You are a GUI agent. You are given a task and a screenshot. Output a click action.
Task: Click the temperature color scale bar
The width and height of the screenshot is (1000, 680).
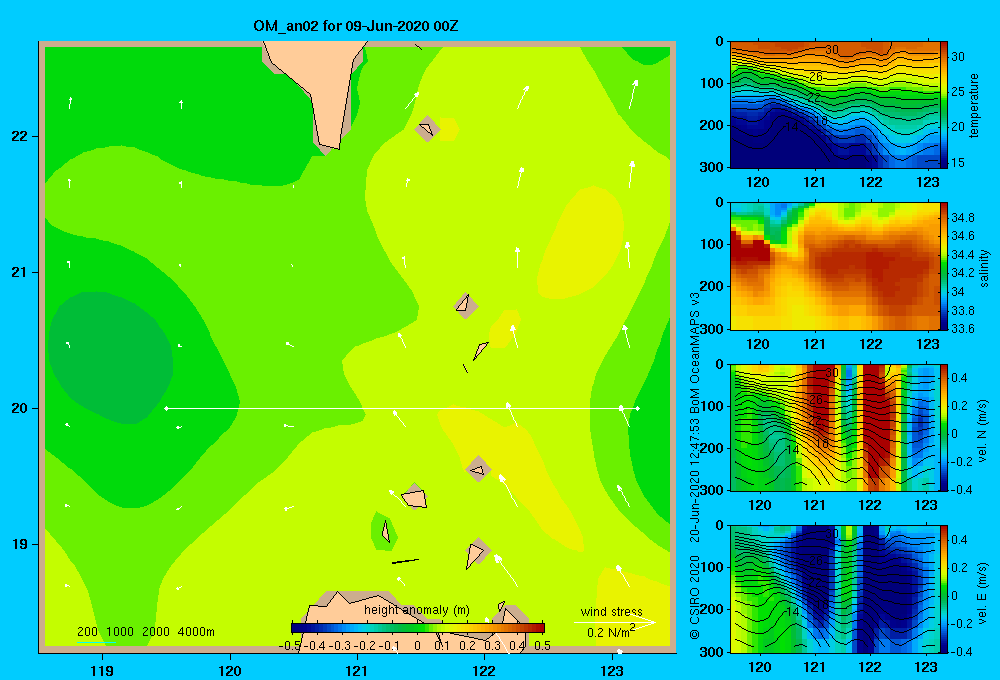944,105
